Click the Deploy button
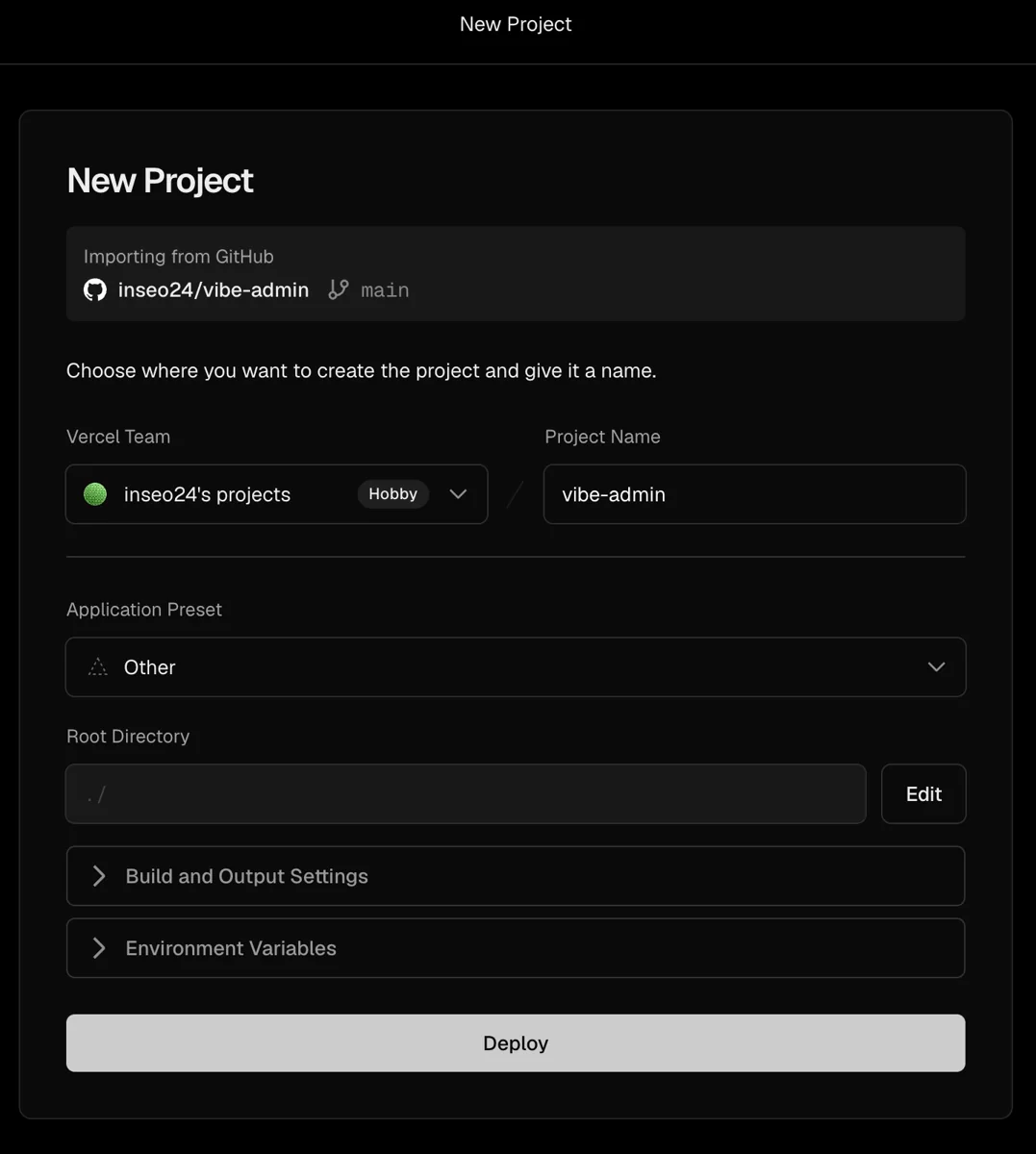This screenshot has width=1036, height=1154. click(x=516, y=1042)
